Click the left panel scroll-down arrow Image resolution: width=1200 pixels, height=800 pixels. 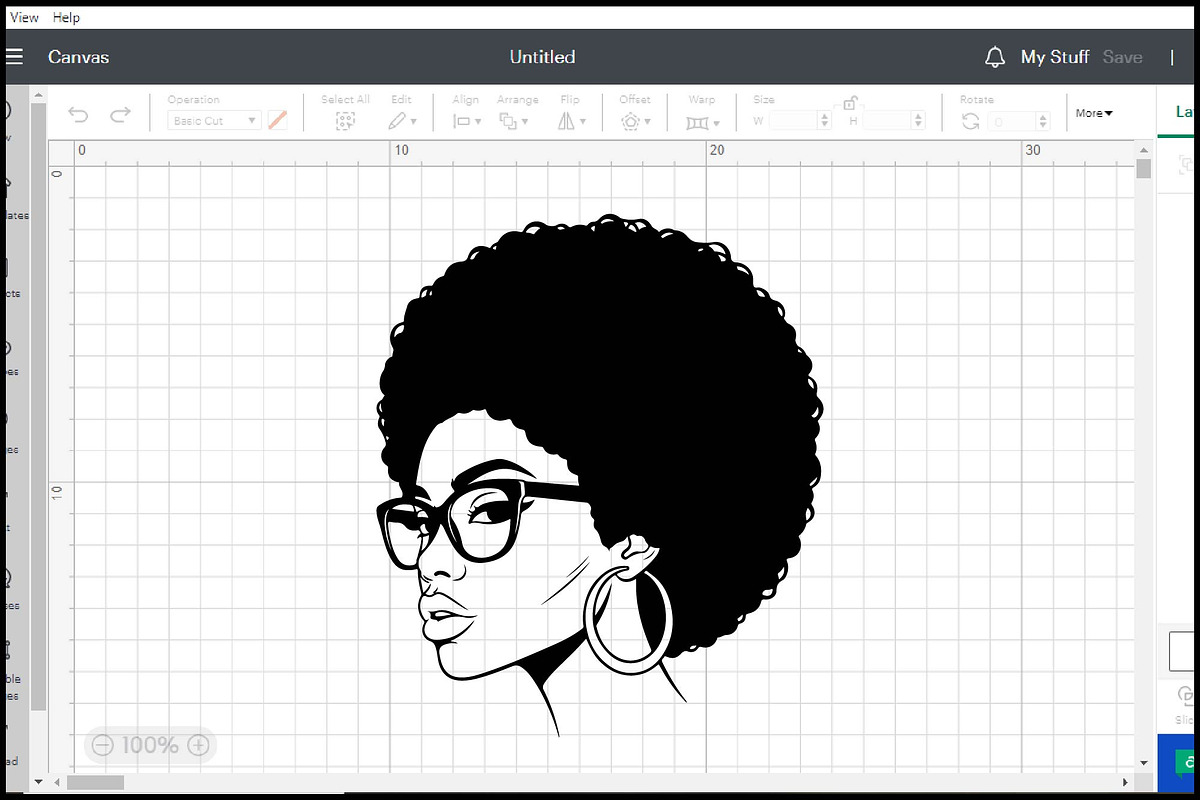(38, 781)
